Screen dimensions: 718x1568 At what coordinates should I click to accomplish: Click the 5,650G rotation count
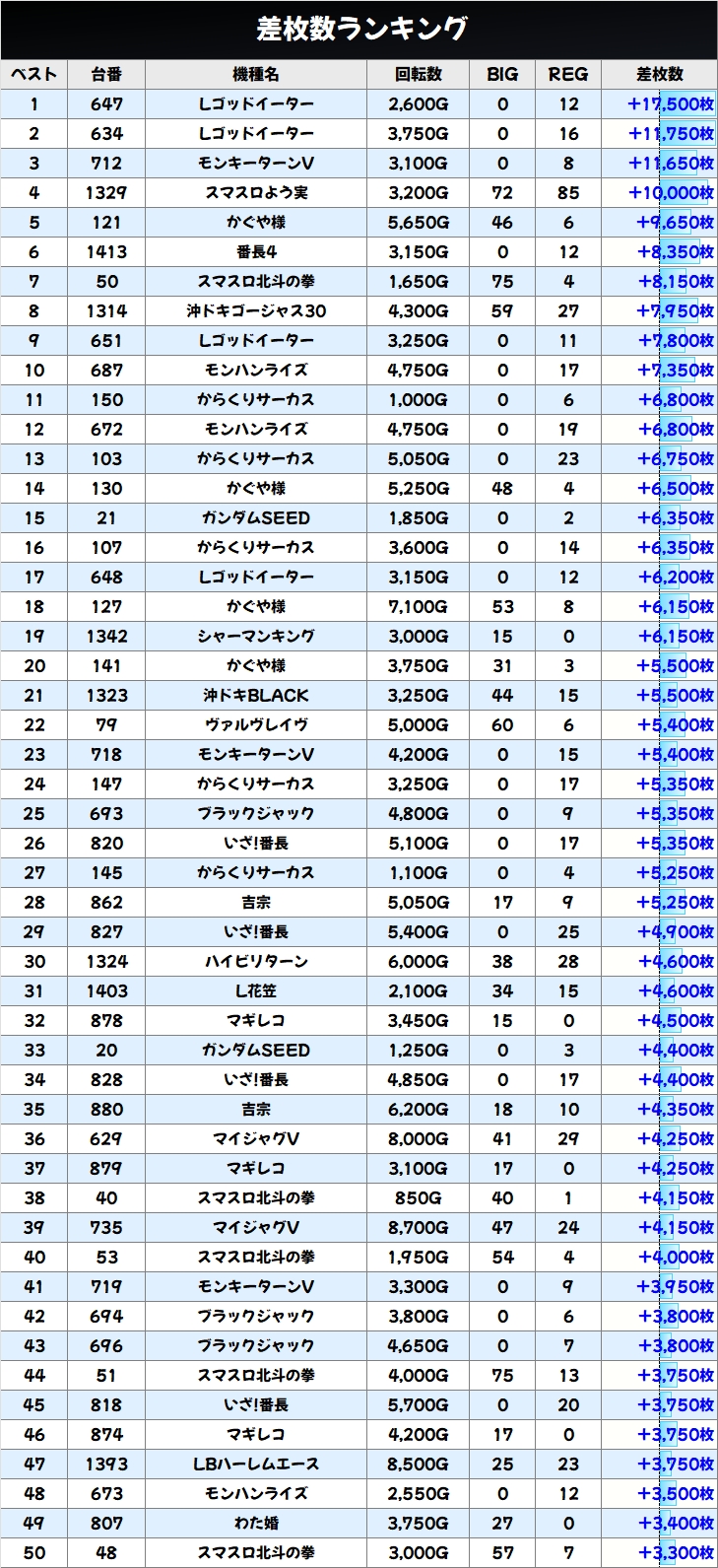419,222
